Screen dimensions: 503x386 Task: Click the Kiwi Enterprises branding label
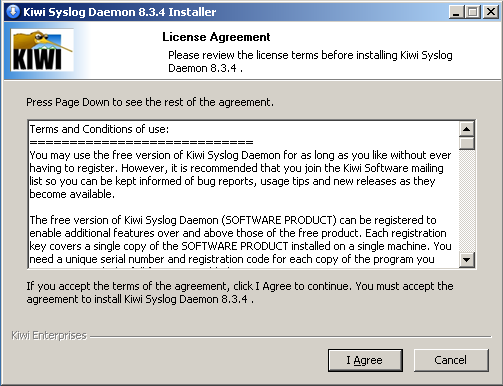tap(49, 335)
